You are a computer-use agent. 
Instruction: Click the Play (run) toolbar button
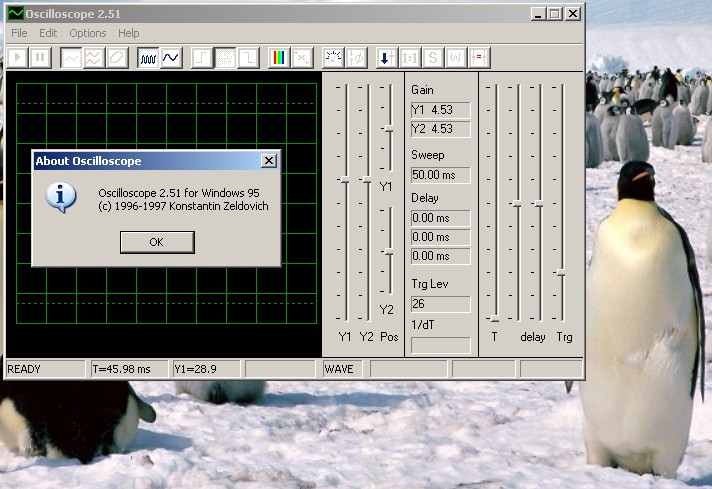pos(18,58)
